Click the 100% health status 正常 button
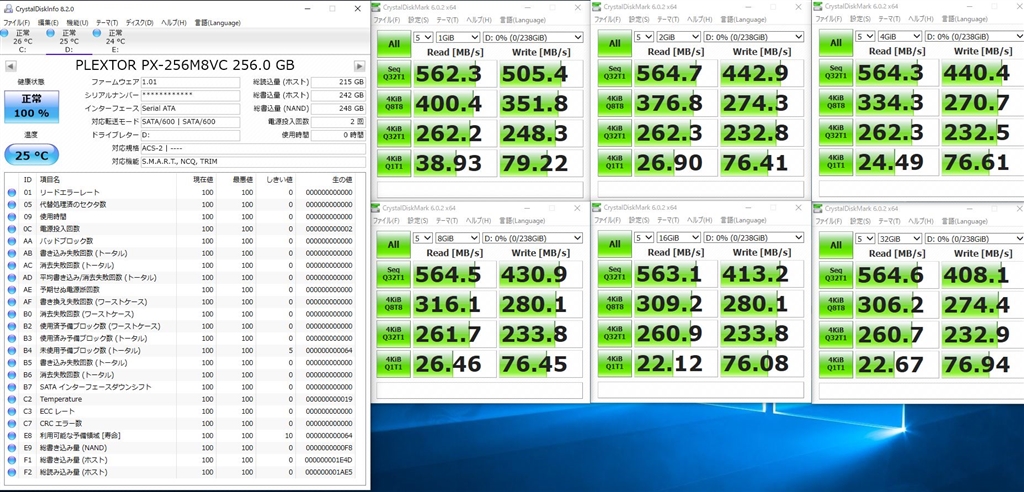 [x=31, y=107]
